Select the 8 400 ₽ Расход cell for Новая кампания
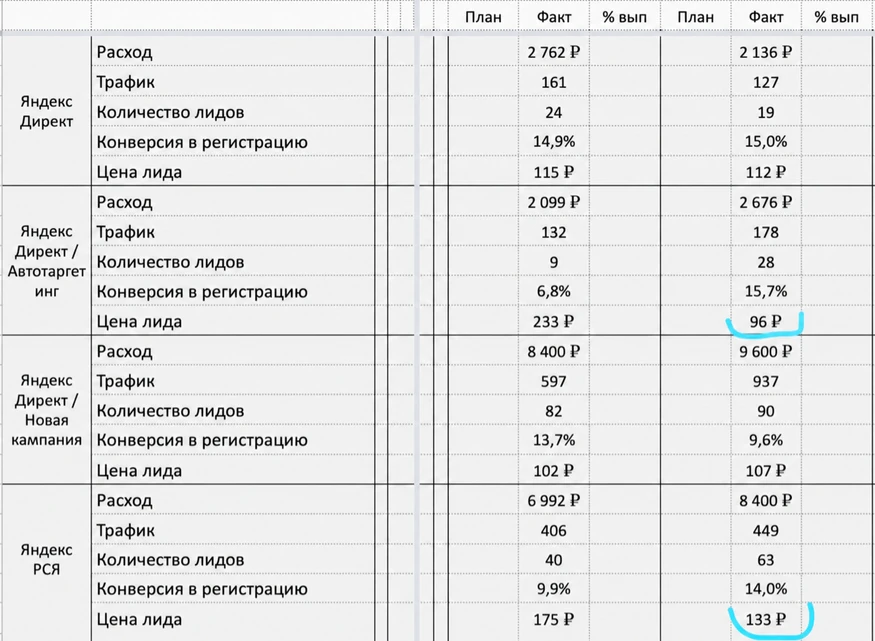The image size is (875, 641). [554, 351]
